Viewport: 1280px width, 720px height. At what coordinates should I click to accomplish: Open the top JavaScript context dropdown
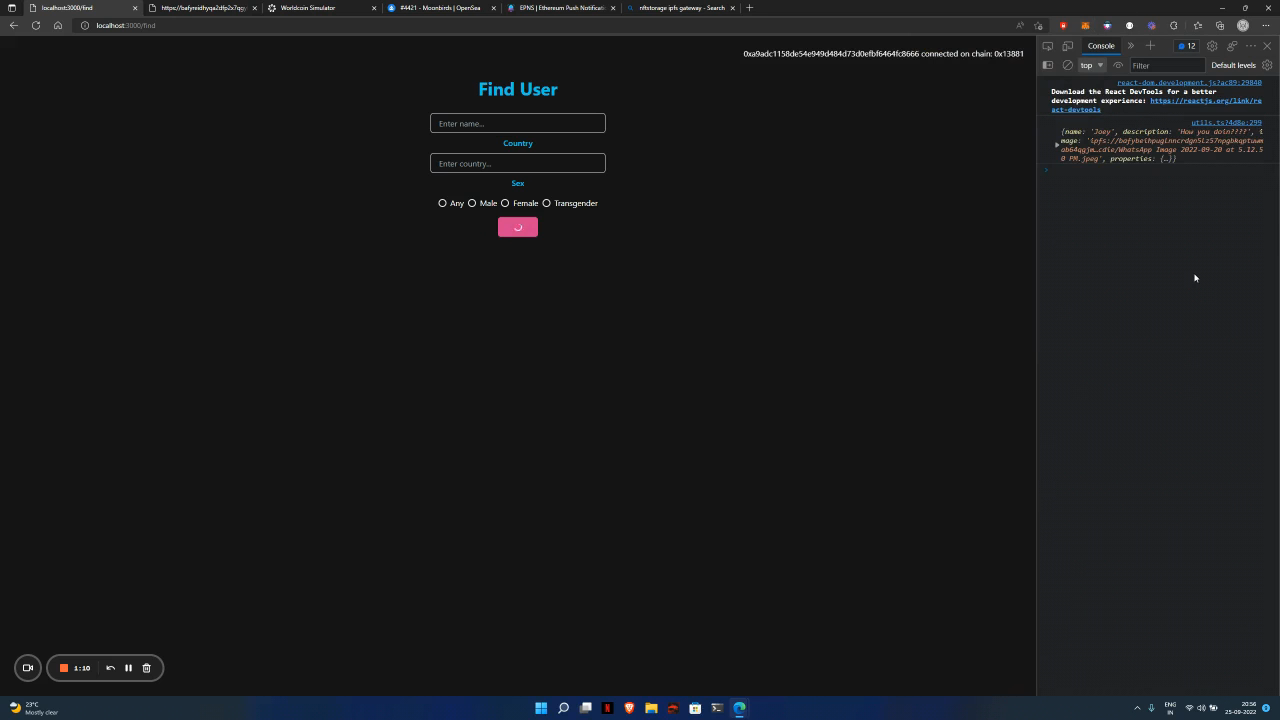(1091, 65)
